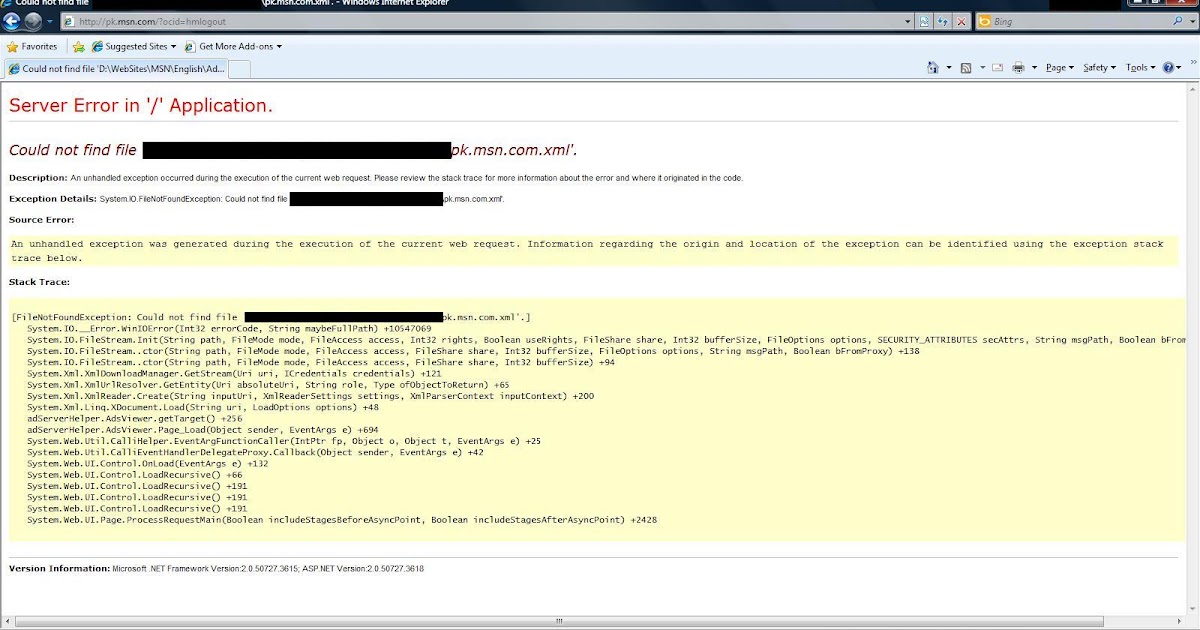Click the System.Web.UI.Control.OnLoad stack line

148,463
